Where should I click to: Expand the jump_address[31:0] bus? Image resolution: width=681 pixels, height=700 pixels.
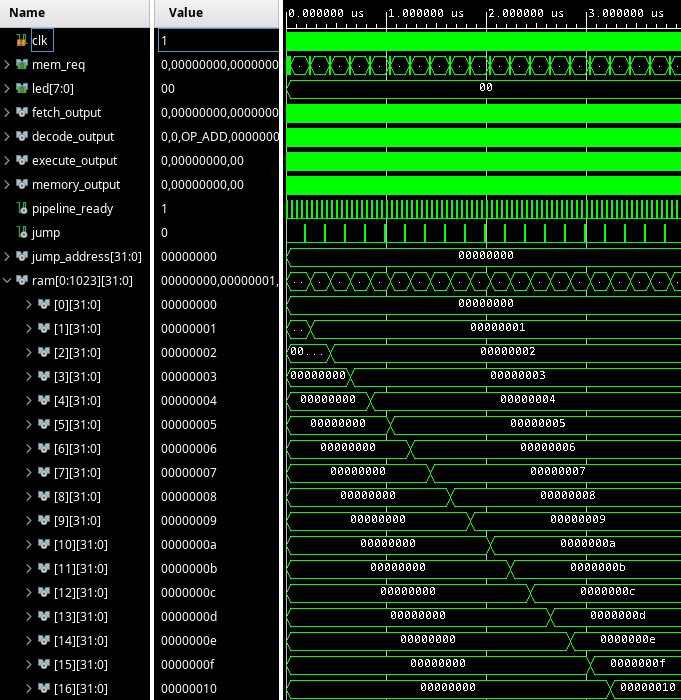7,256
